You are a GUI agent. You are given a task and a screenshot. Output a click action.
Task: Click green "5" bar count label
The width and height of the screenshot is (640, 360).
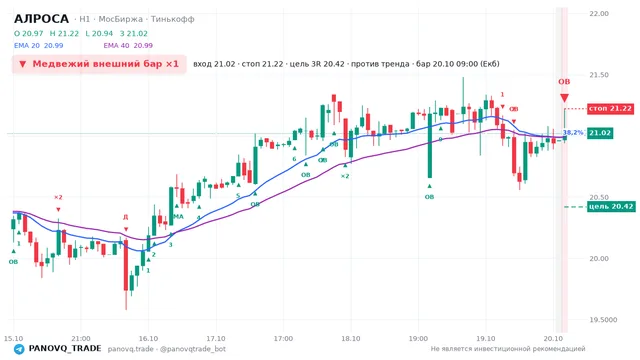pos(238,196)
